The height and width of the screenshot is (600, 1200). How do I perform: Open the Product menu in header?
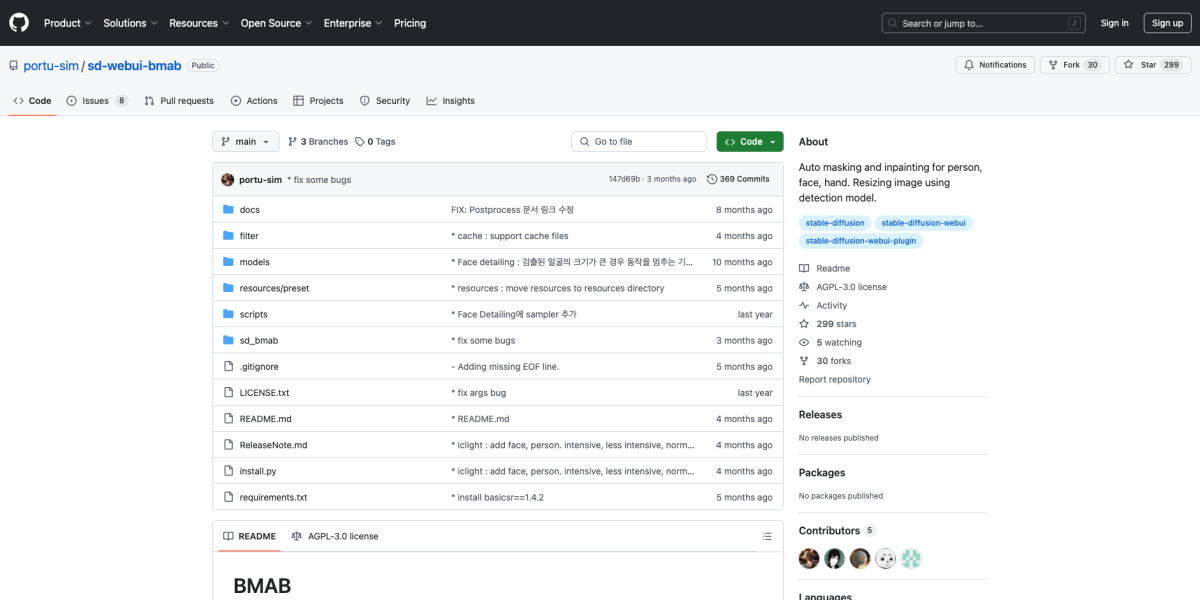click(67, 23)
